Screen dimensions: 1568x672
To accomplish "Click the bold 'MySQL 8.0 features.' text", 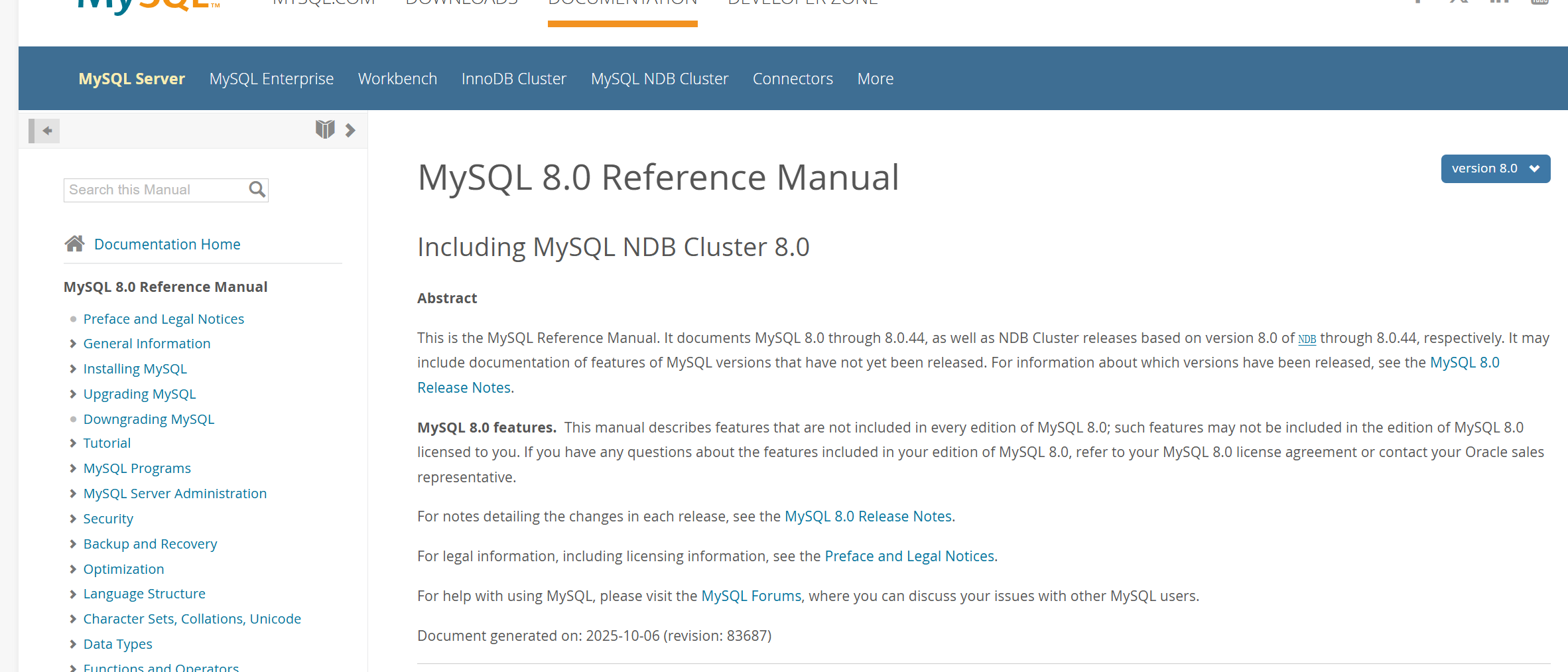I will tap(487, 428).
